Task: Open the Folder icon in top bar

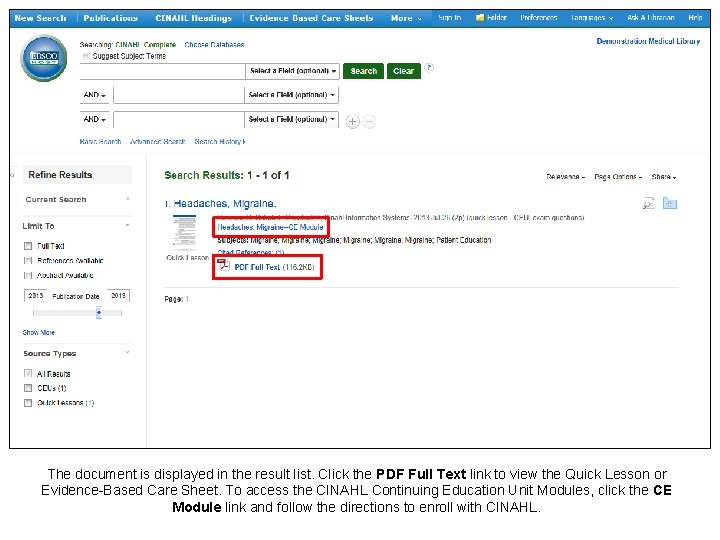Action: pyautogui.click(x=480, y=18)
